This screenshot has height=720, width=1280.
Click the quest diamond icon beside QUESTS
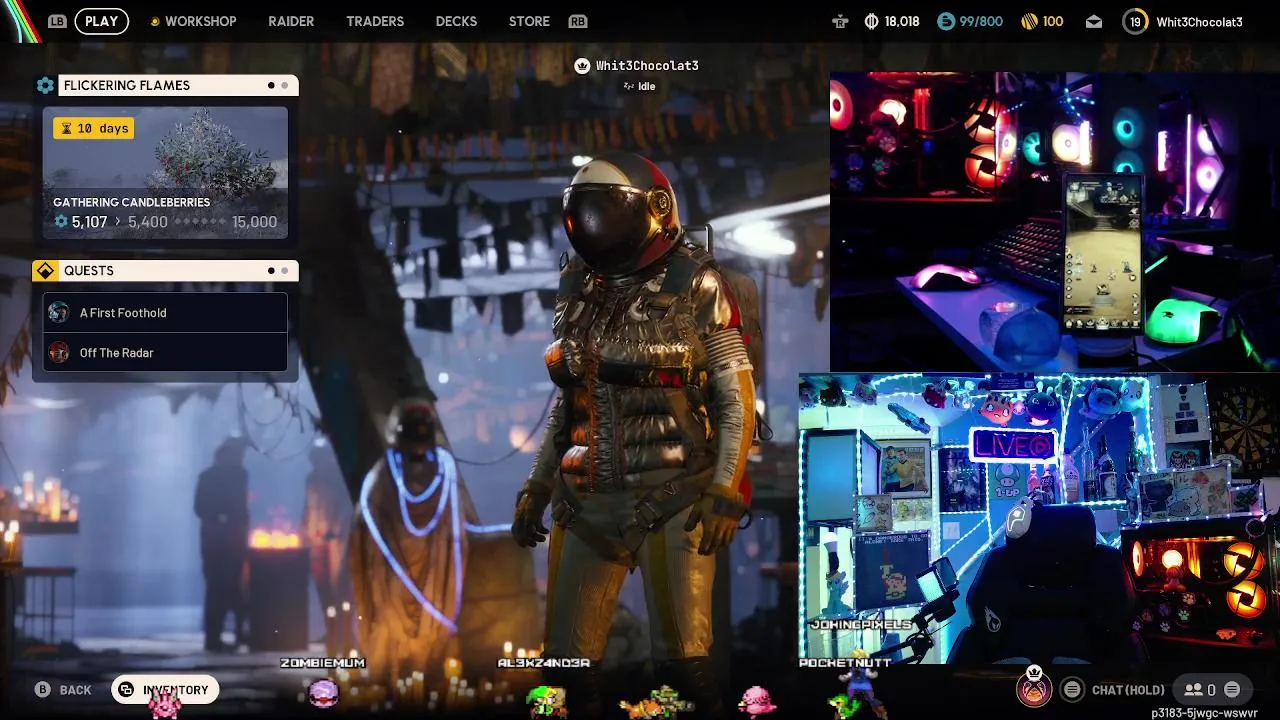point(45,271)
